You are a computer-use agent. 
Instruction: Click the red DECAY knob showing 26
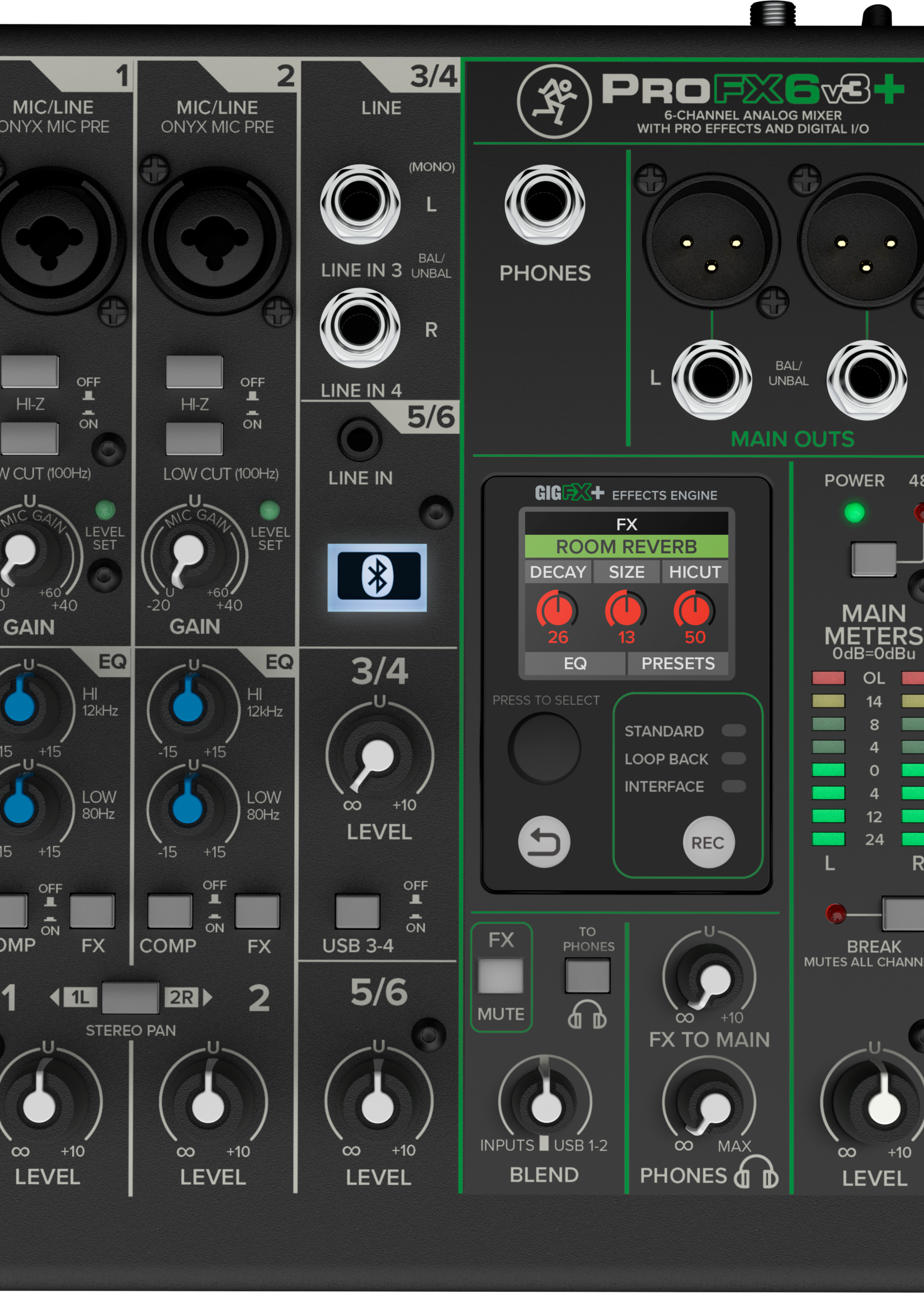pyautogui.click(x=557, y=610)
